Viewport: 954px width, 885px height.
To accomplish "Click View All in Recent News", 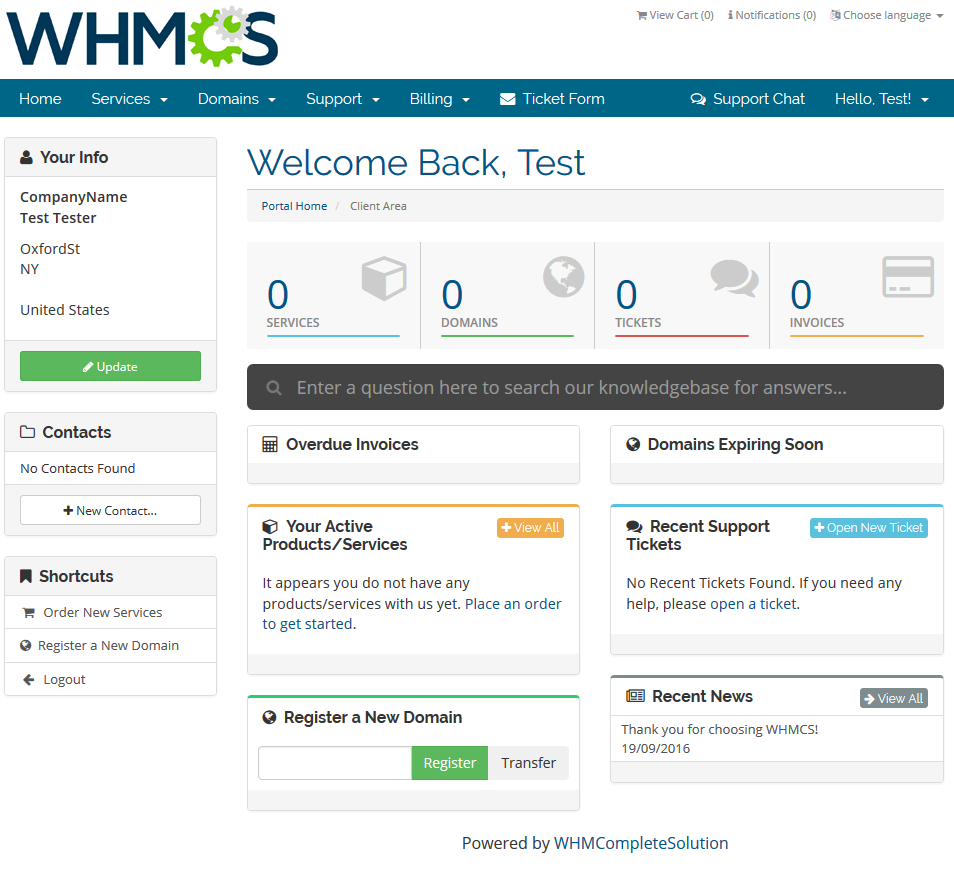I will [893, 698].
